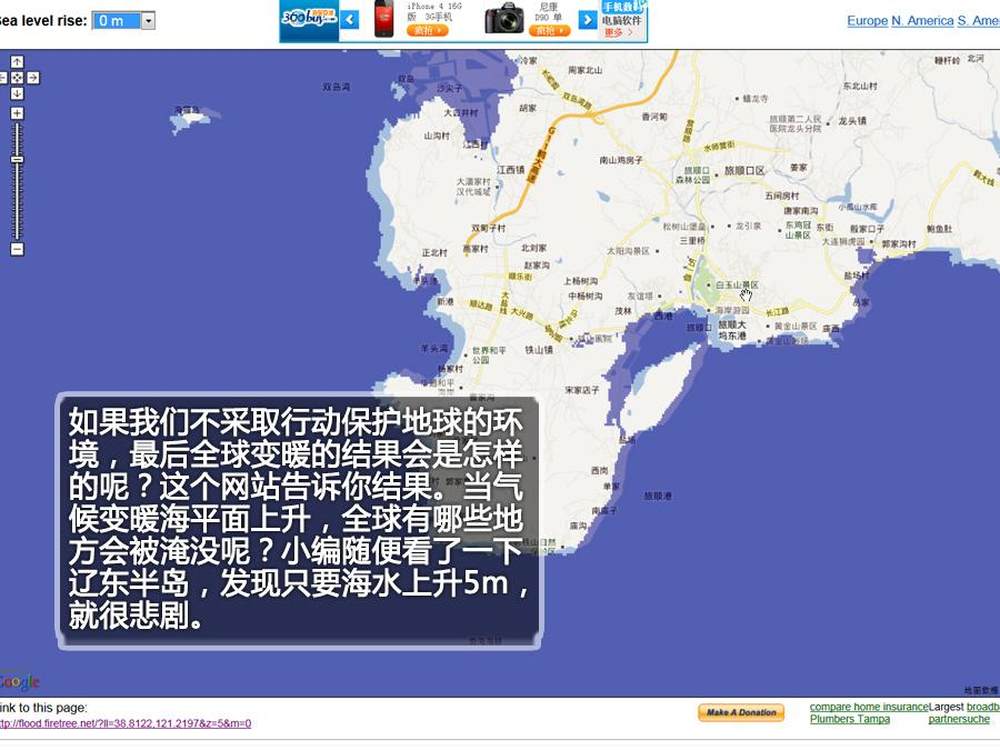
Task: Open the Sea level rise dropdown
Action: (124, 20)
